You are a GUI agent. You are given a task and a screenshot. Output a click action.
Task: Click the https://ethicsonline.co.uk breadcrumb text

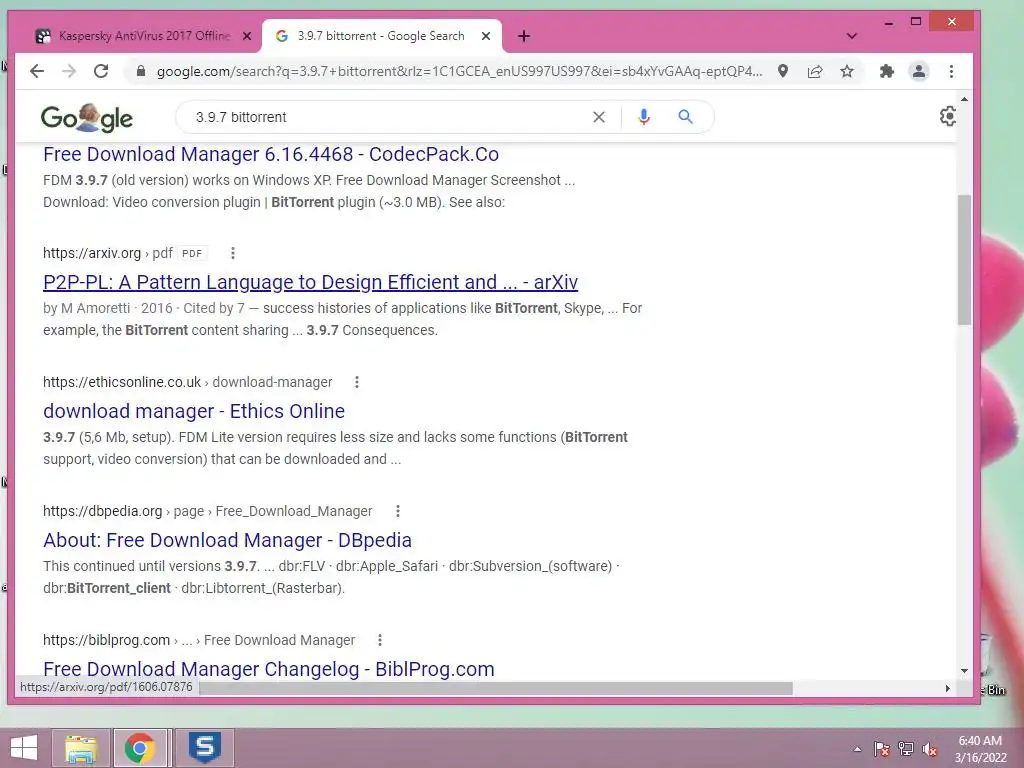point(122,382)
